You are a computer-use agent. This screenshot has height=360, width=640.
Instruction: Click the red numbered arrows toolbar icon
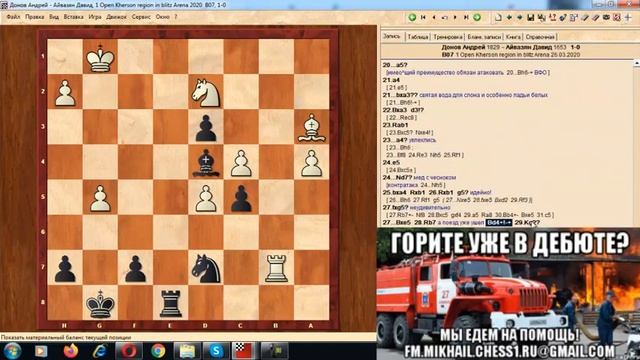(552, 18)
